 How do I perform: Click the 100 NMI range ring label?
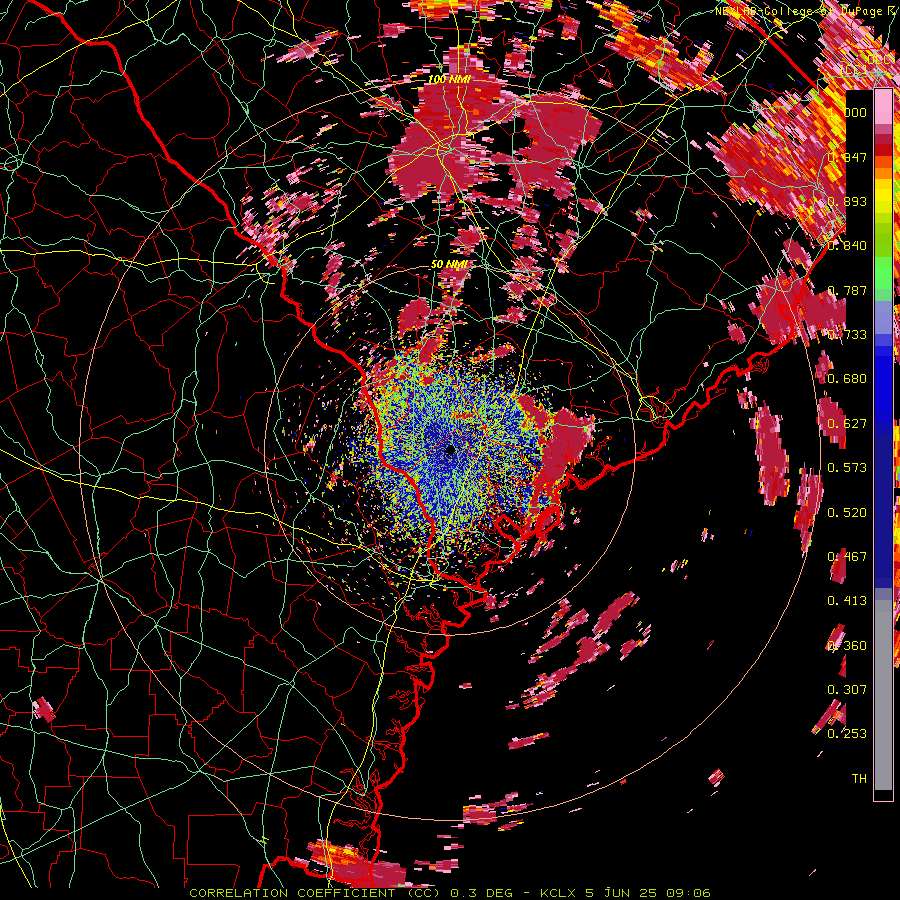[450, 79]
